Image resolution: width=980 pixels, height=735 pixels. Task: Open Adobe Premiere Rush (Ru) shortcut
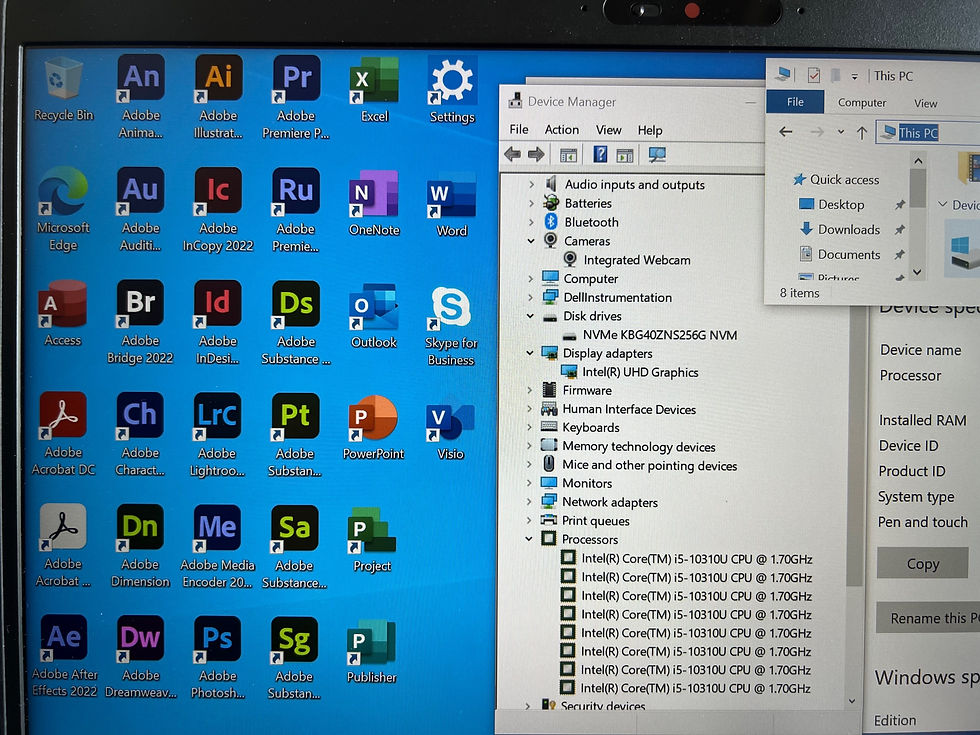296,210
